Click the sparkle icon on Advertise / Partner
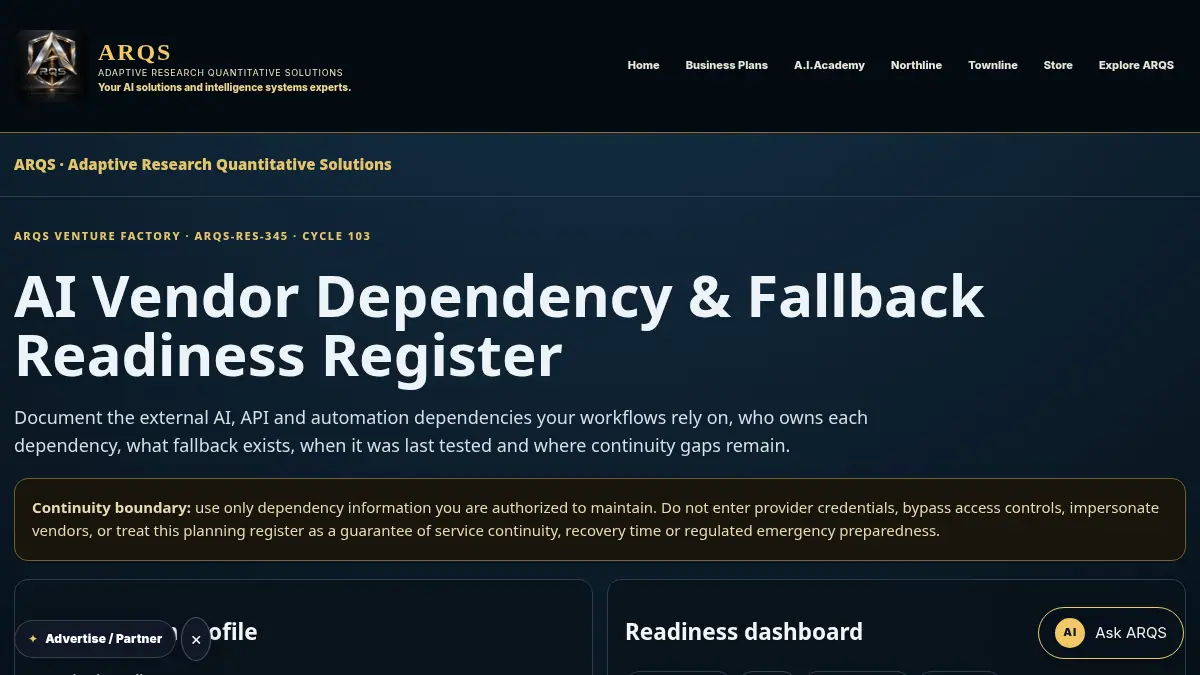 coord(33,638)
